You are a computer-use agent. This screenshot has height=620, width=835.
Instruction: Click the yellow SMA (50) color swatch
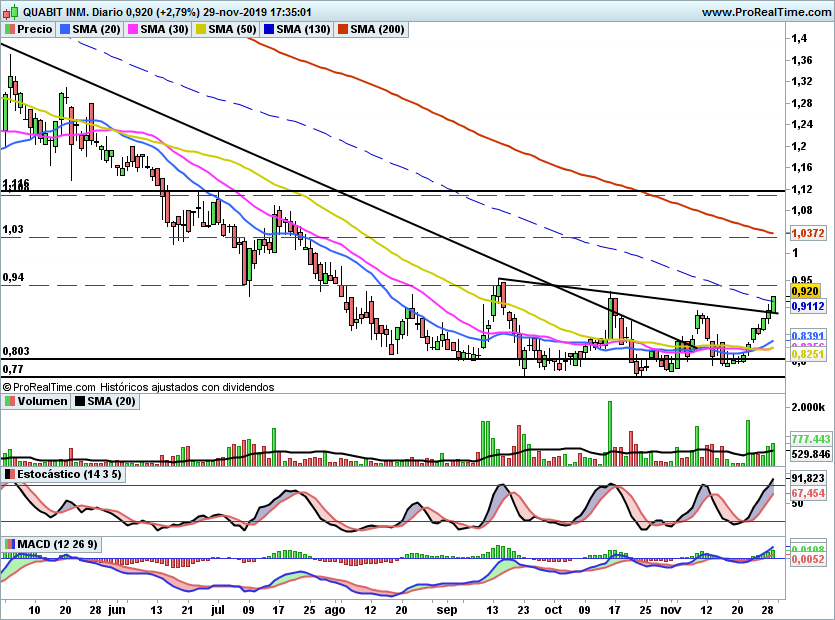click(201, 29)
